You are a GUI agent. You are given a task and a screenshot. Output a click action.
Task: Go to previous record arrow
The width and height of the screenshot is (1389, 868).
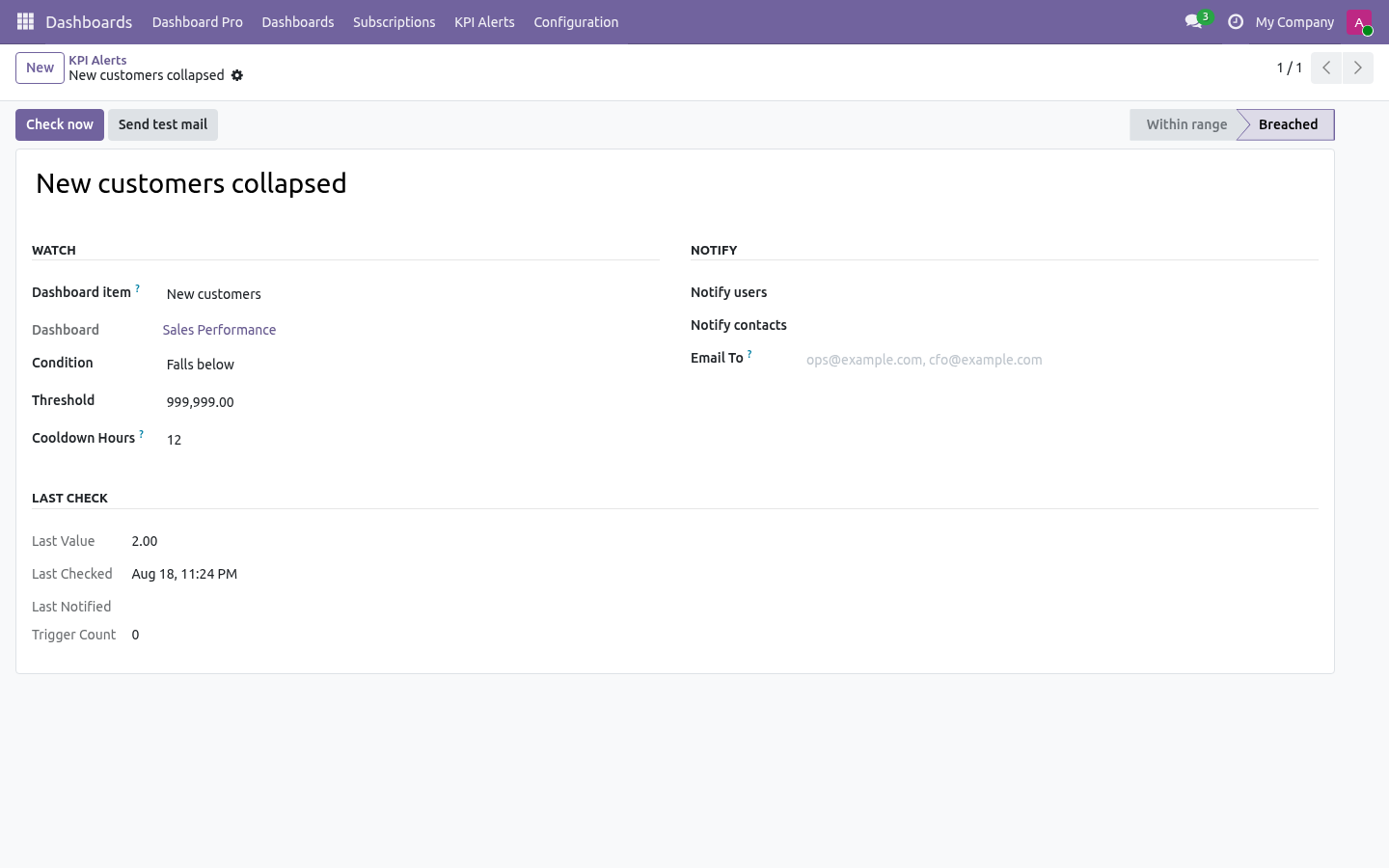[1326, 68]
